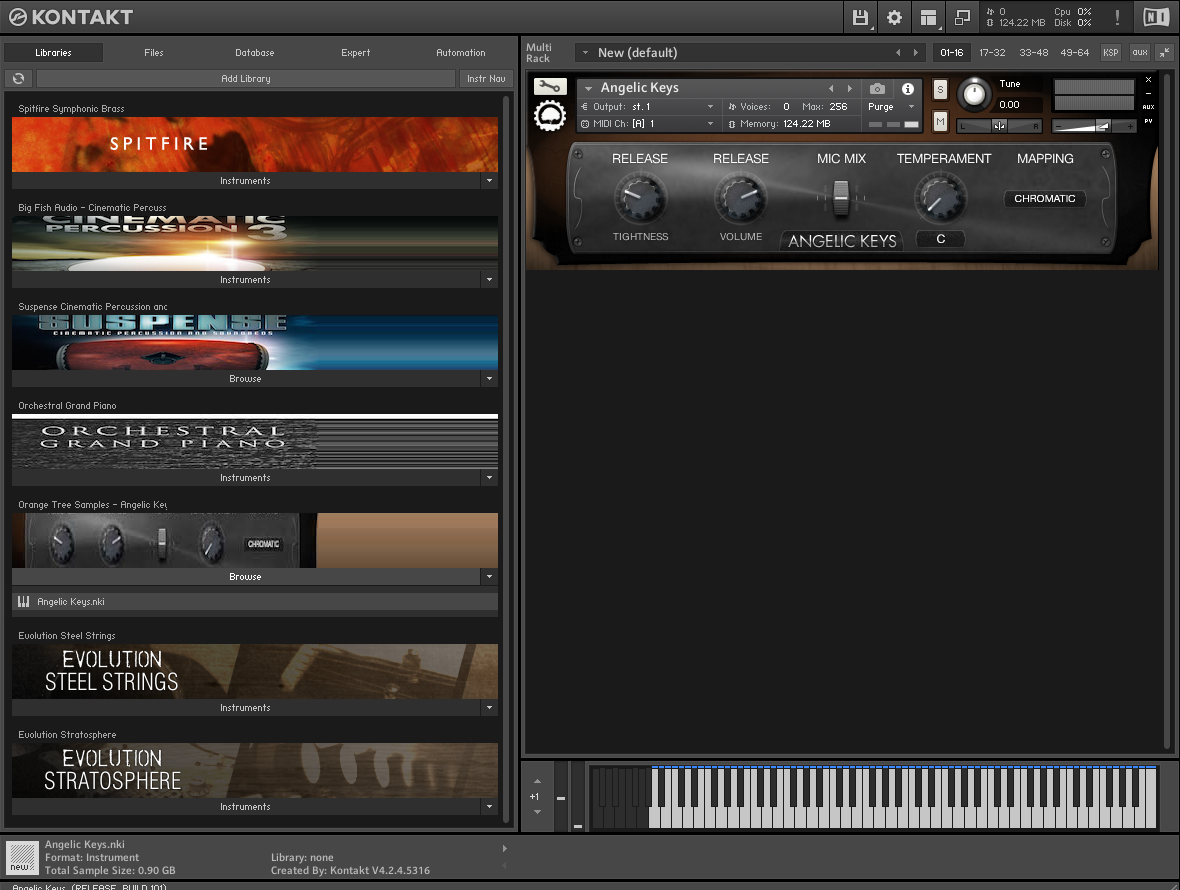Screen dimensions: 1180x890
Task: Open Orchestral Grand Piano dropdown arrow
Action: point(489,478)
